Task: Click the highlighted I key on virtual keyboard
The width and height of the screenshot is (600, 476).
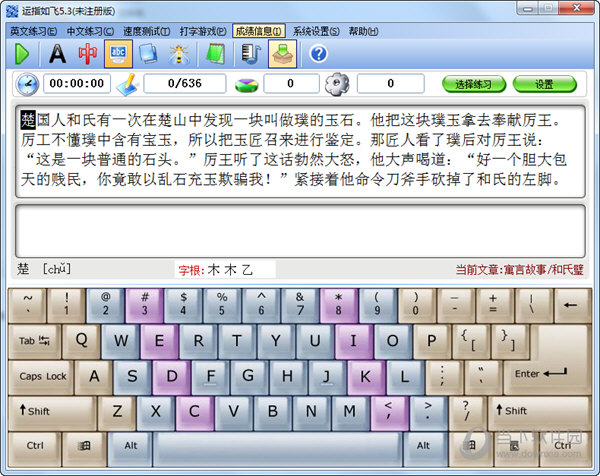Action: point(353,341)
